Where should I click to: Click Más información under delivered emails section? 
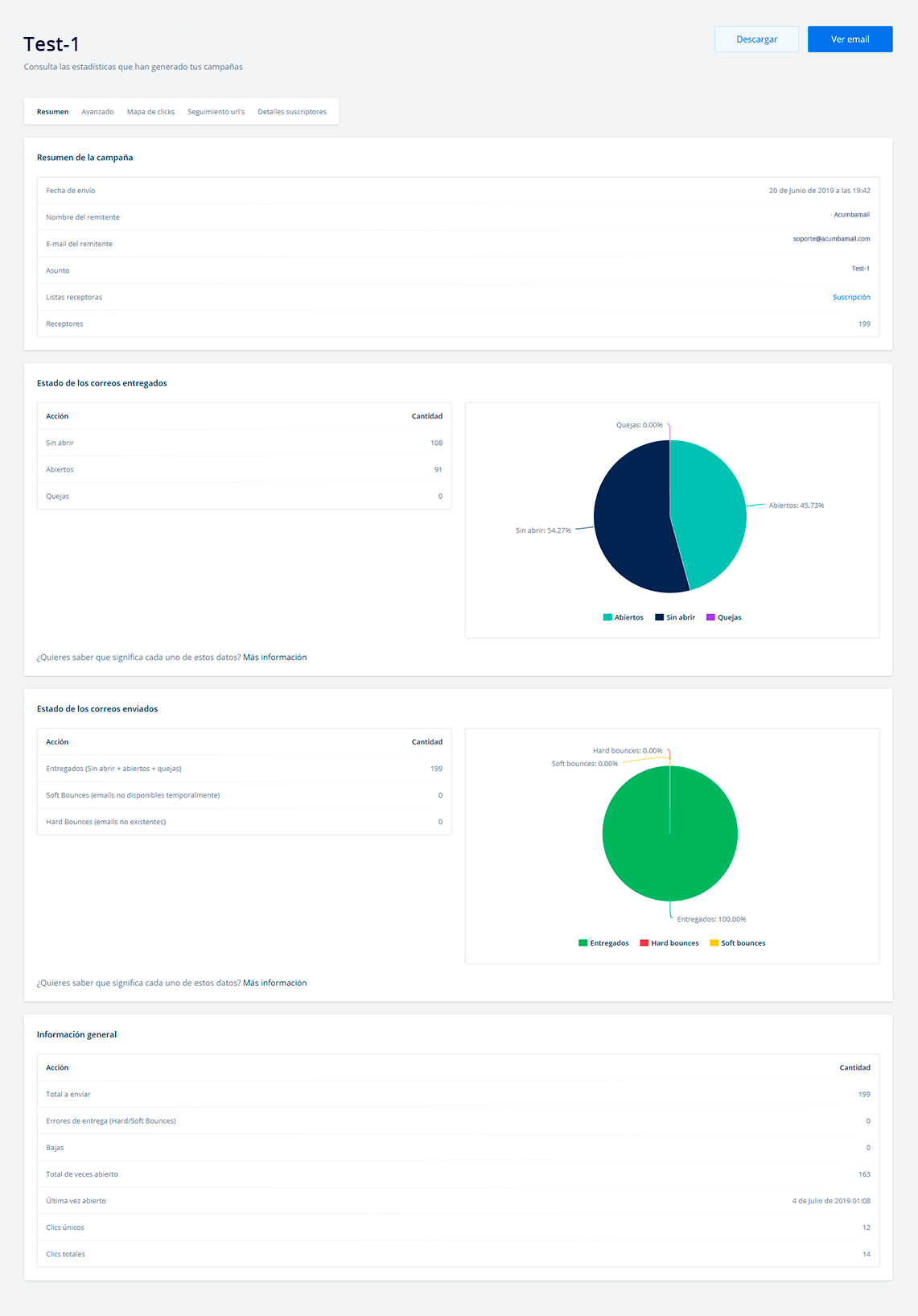(274, 658)
